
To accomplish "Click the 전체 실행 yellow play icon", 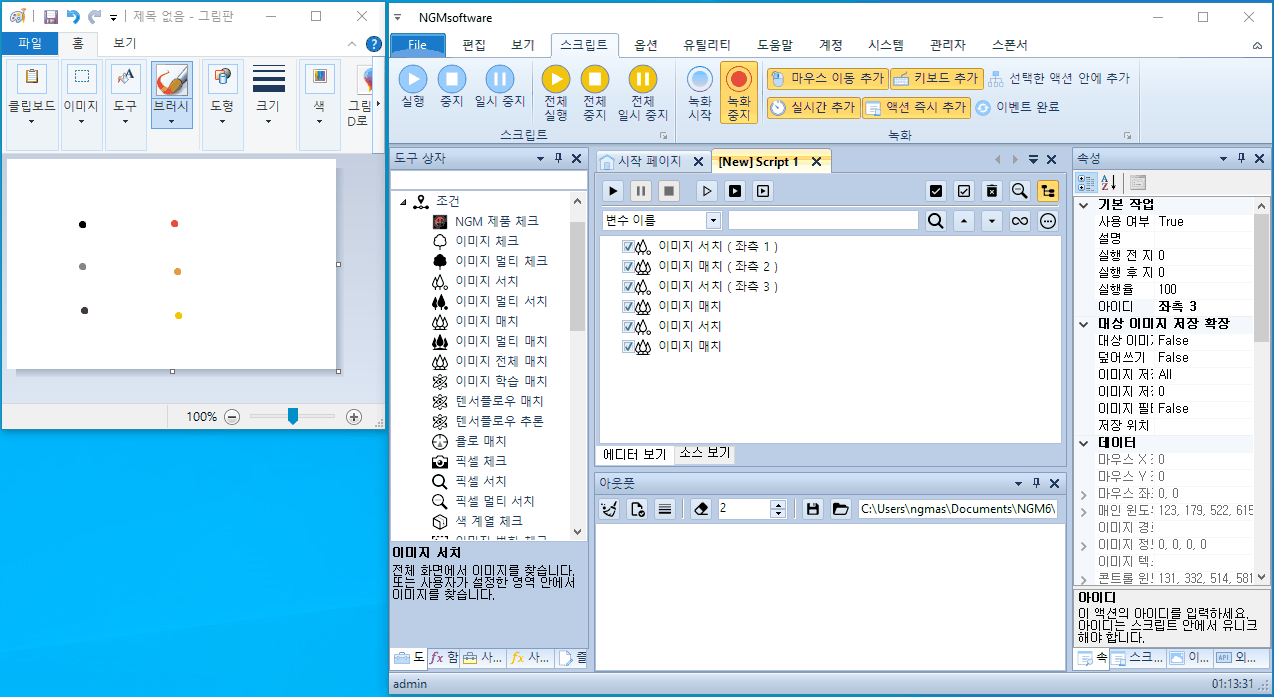I will click(556, 79).
